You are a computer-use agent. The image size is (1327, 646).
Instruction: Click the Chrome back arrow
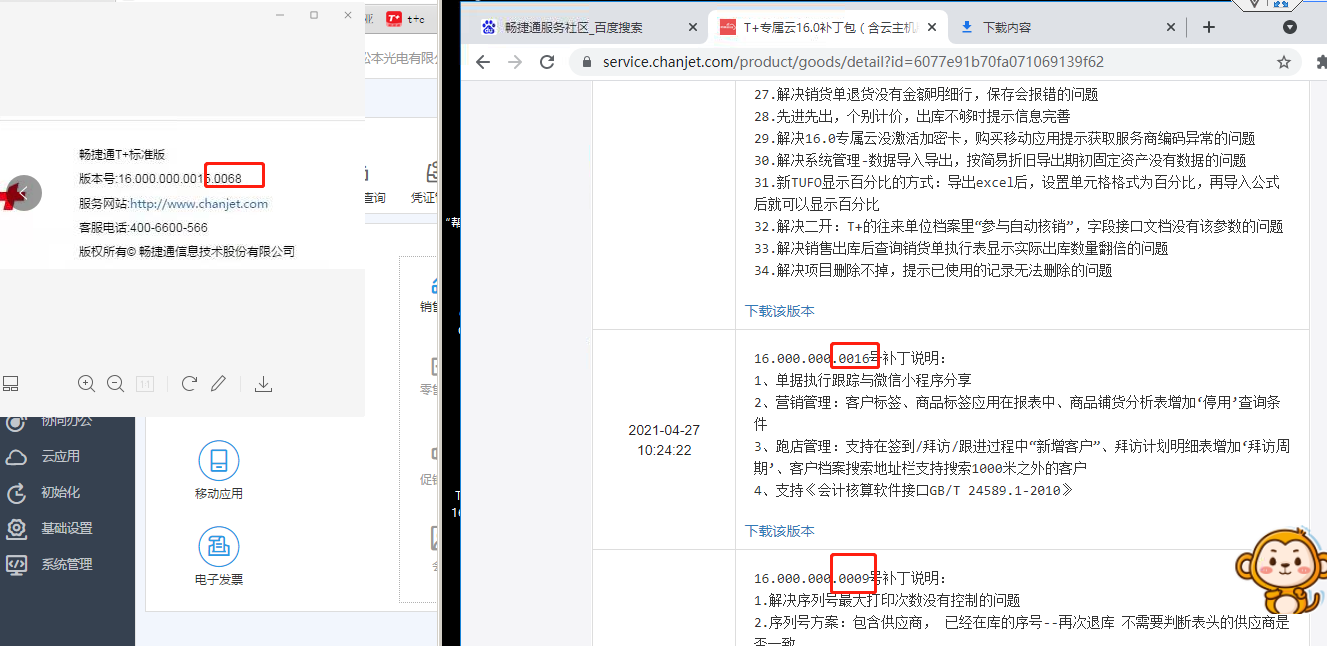483,62
